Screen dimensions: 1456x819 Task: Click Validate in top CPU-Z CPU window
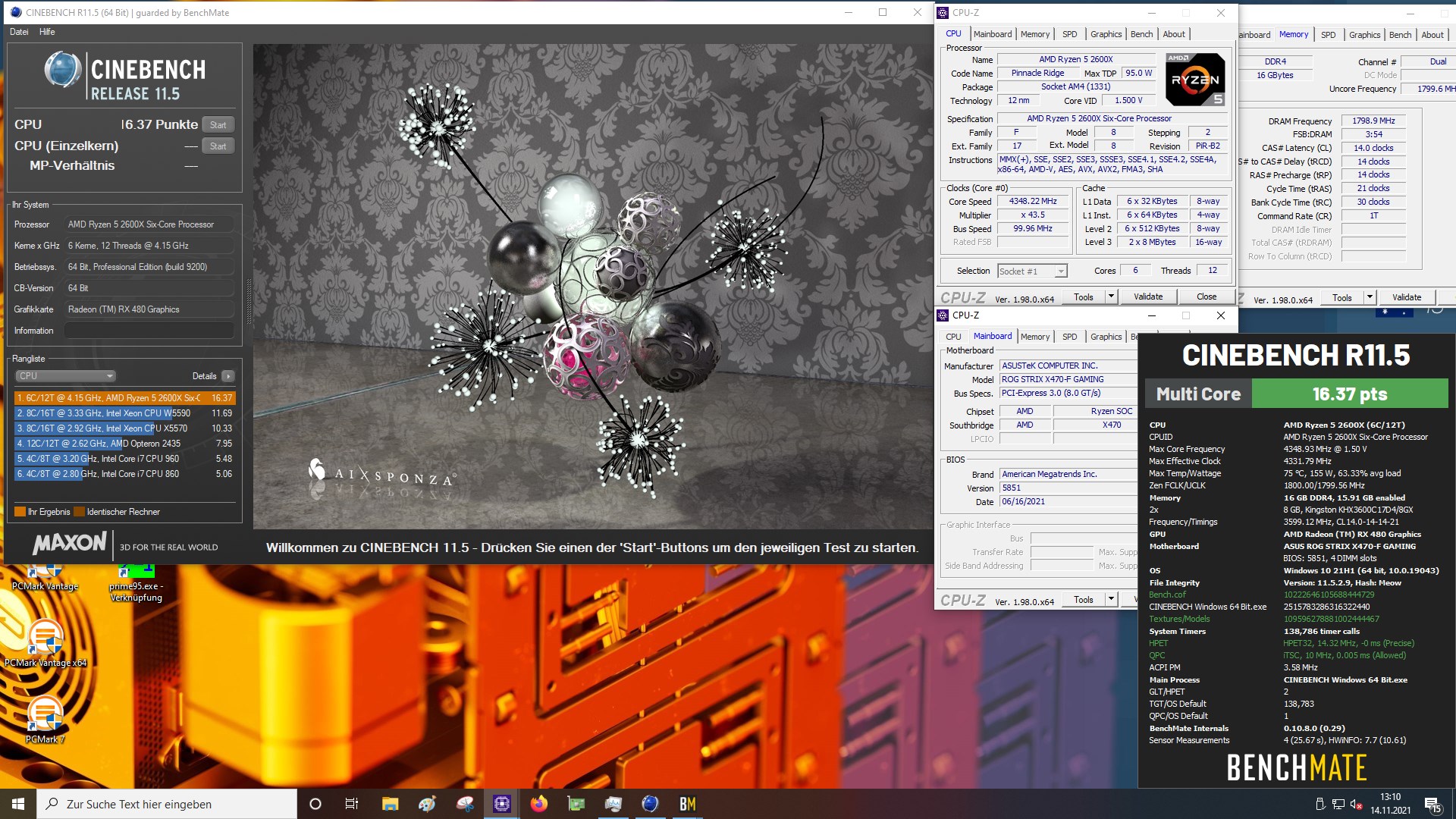tap(1148, 297)
